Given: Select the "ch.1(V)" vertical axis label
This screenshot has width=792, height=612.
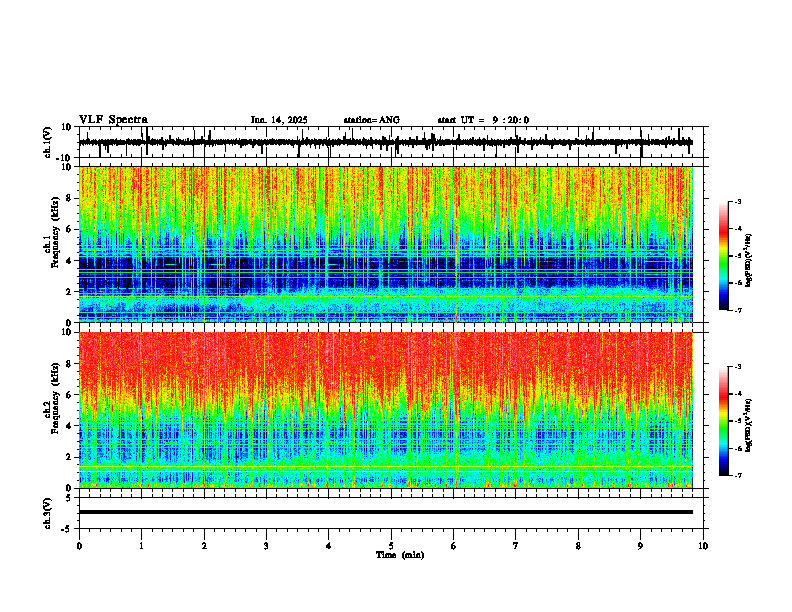Looking at the screenshot, I should coord(48,142).
